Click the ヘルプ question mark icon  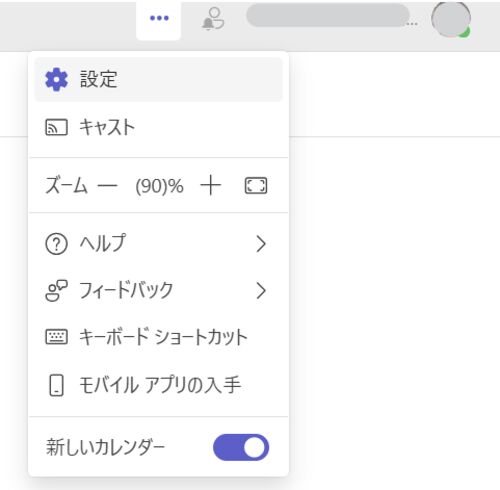pyautogui.click(x=56, y=244)
